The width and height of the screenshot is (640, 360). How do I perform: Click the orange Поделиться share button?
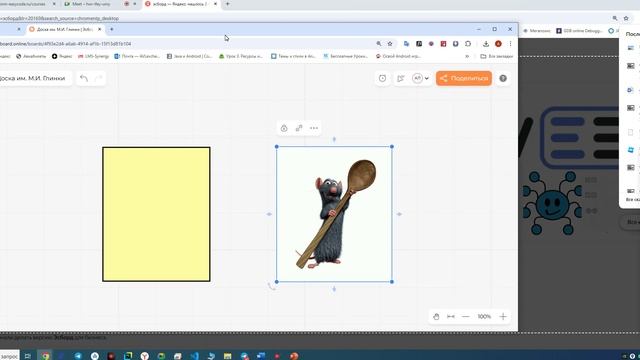click(x=464, y=78)
